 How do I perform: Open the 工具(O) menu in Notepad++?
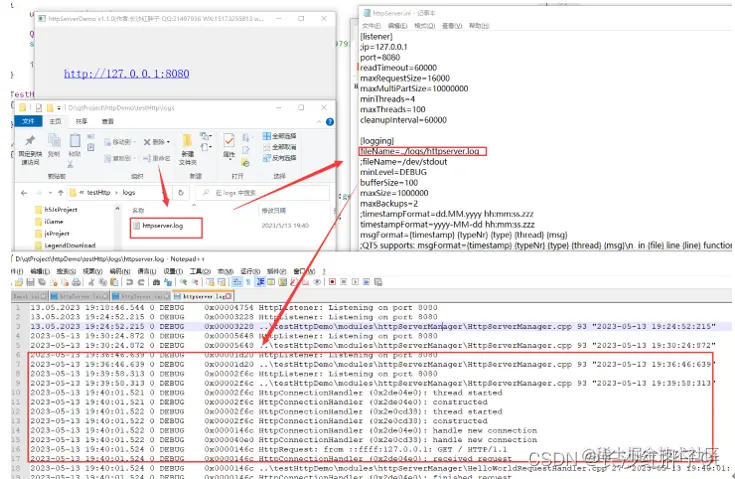(200, 271)
